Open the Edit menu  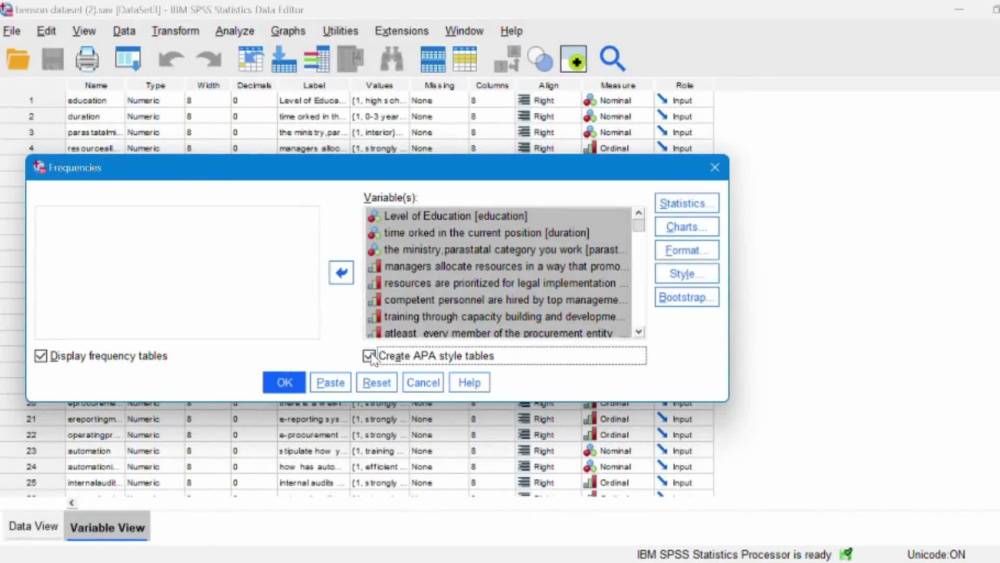[x=46, y=31]
